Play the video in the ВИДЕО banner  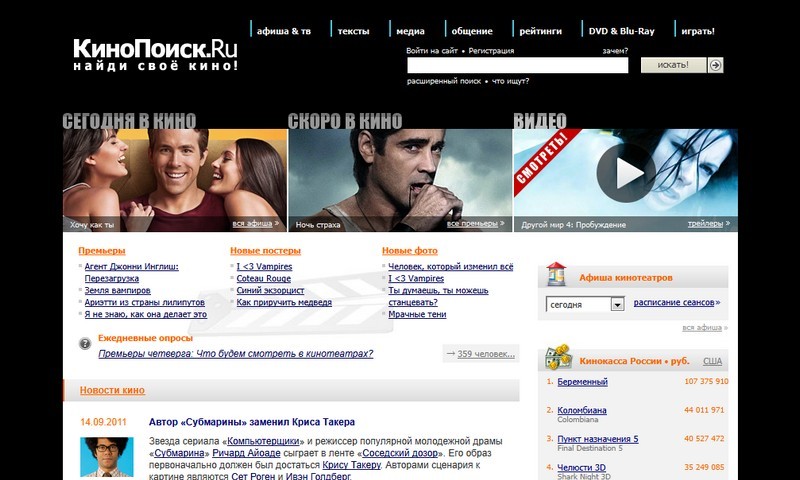click(x=626, y=173)
